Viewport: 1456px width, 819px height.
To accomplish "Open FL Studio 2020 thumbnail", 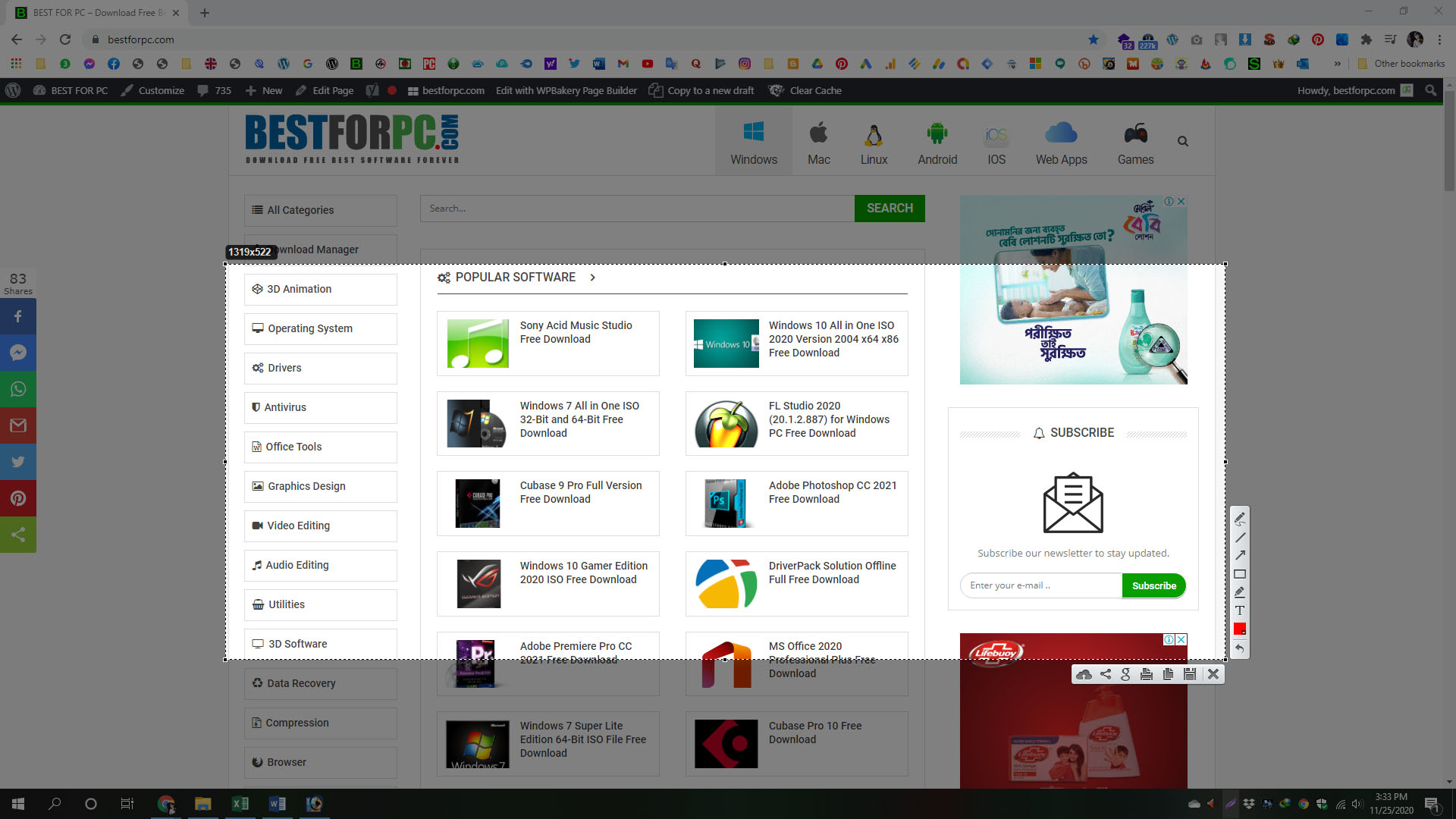I will click(726, 424).
